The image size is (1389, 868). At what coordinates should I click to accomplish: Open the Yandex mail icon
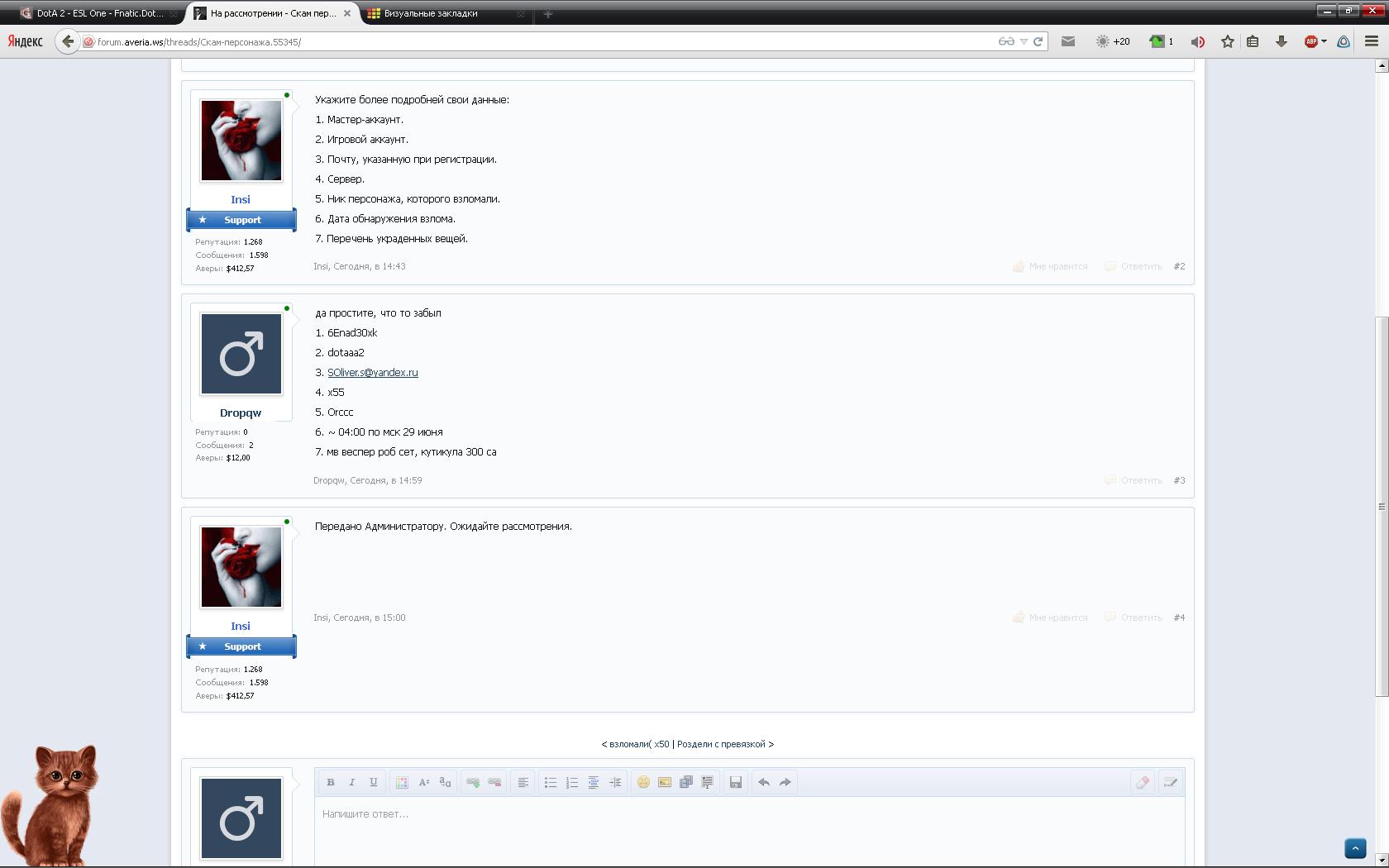[1068, 41]
